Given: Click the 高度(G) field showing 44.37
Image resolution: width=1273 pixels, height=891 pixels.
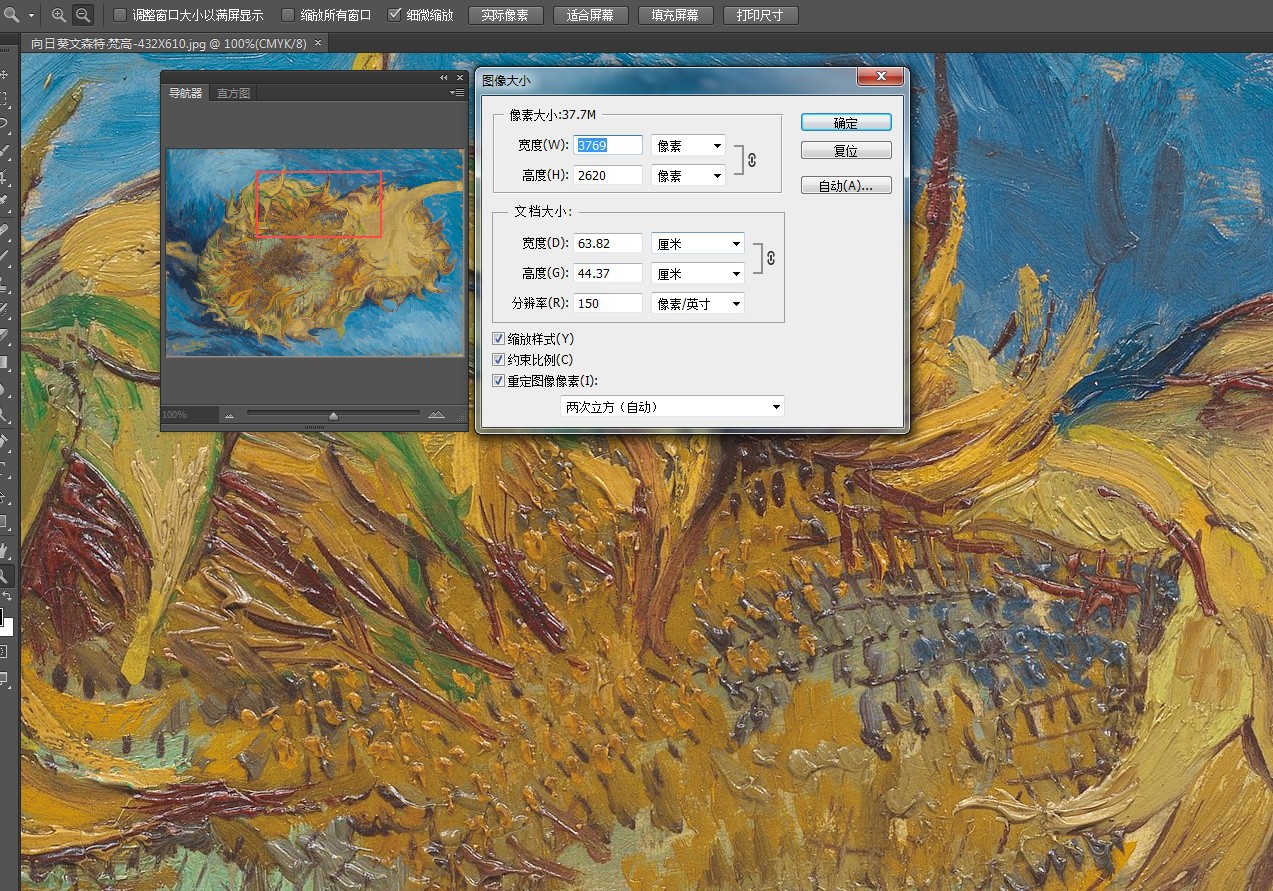Looking at the screenshot, I should tap(608, 273).
